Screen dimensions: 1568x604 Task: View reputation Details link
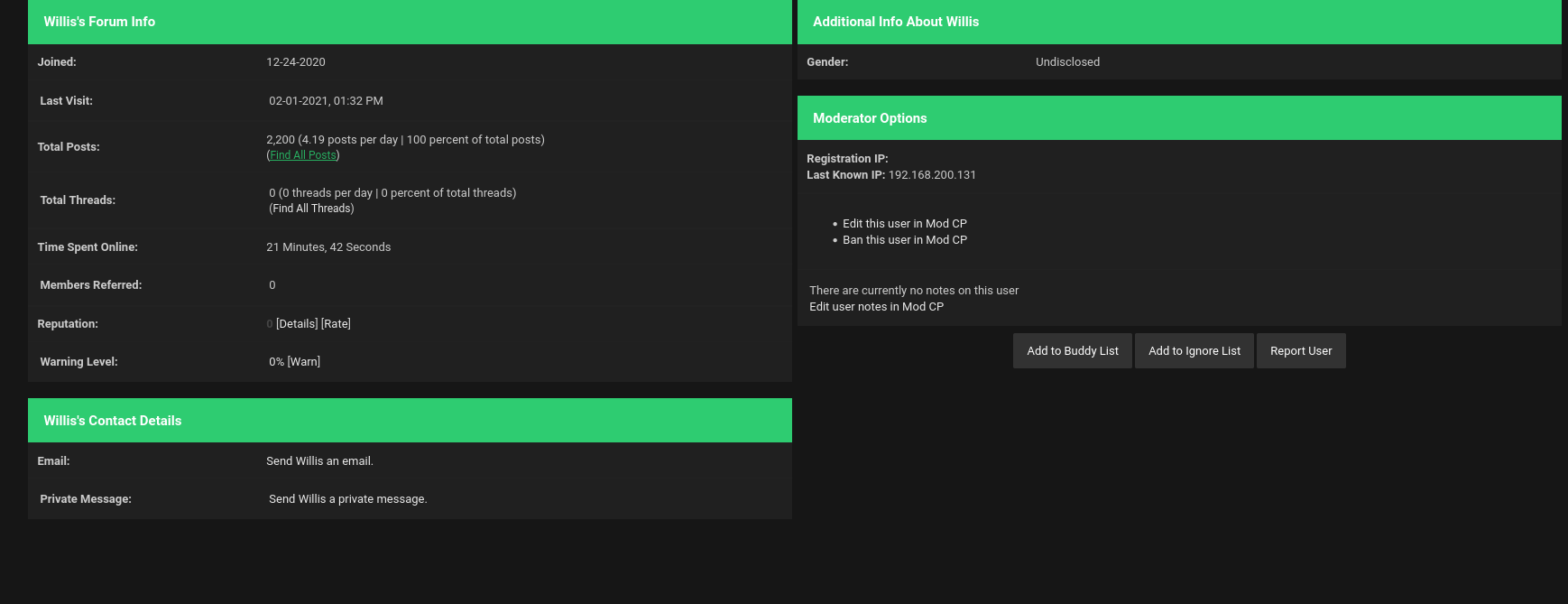click(x=297, y=324)
